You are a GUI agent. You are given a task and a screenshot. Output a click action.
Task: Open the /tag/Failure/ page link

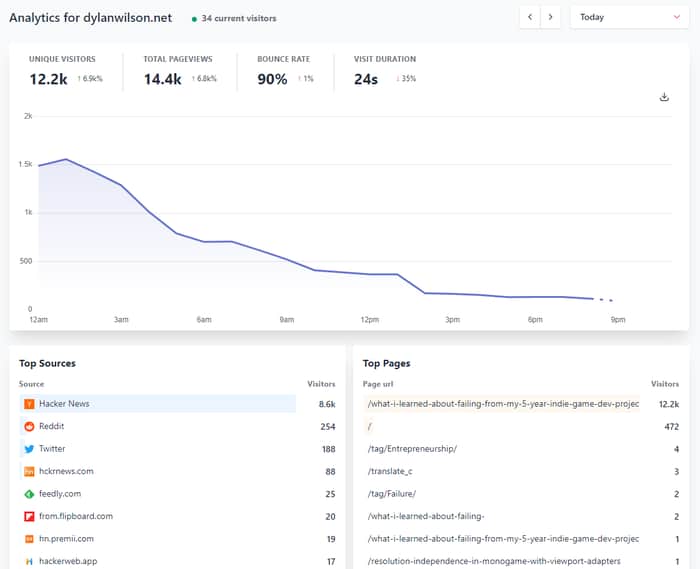392,494
